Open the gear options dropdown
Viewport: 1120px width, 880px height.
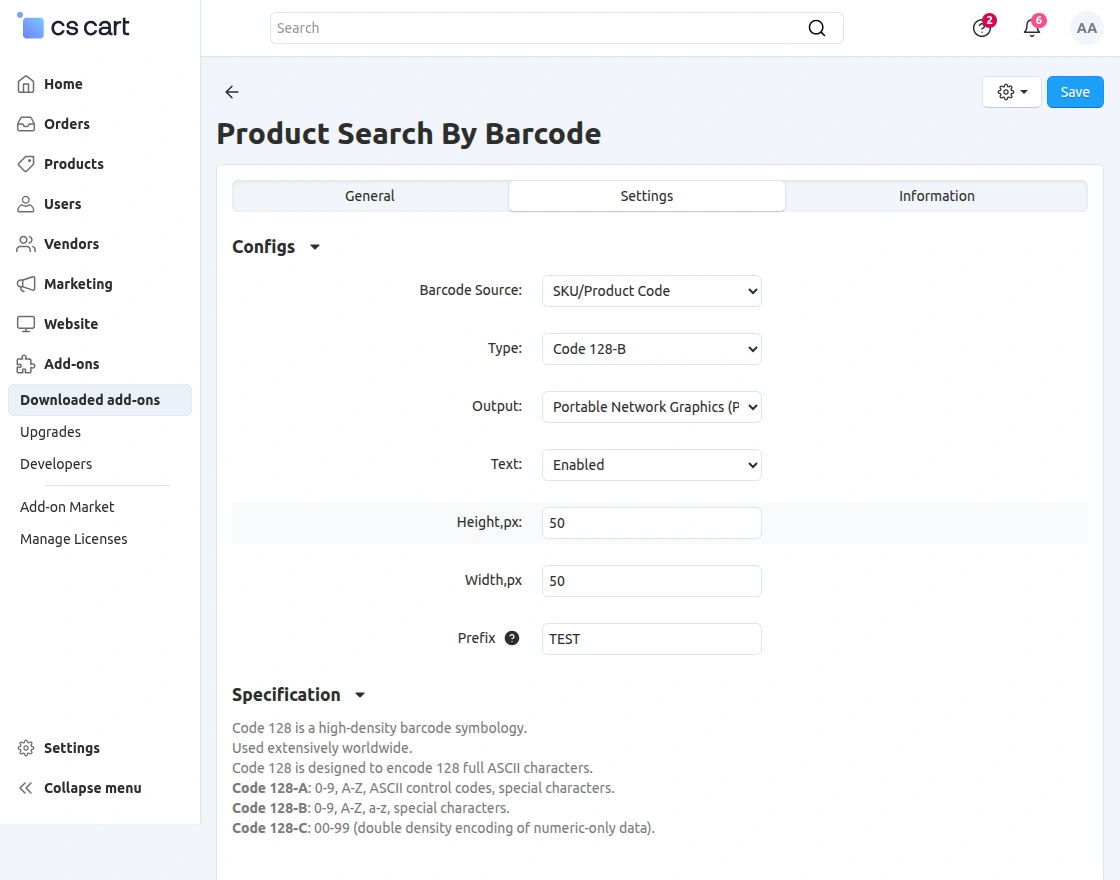1011,91
